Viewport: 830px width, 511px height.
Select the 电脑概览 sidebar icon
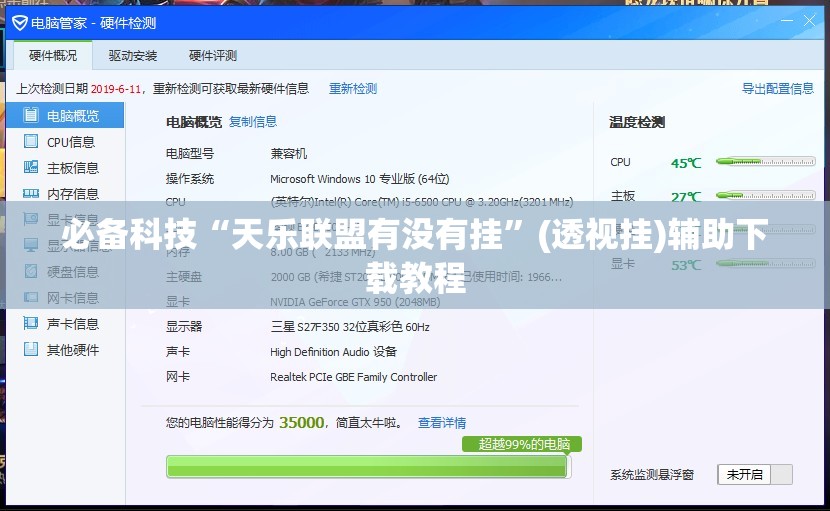[31, 115]
